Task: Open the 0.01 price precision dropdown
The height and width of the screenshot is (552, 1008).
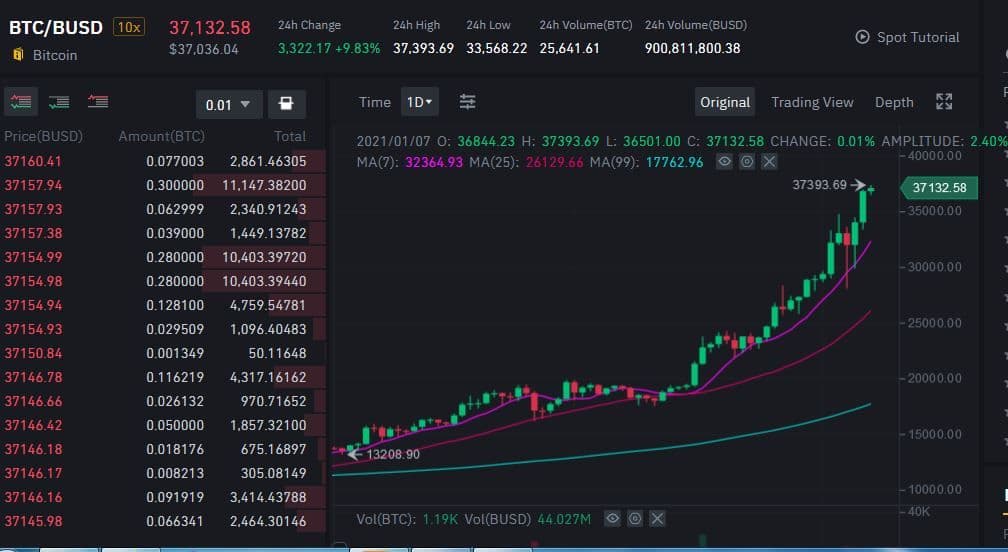Action: [x=229, y=104]
